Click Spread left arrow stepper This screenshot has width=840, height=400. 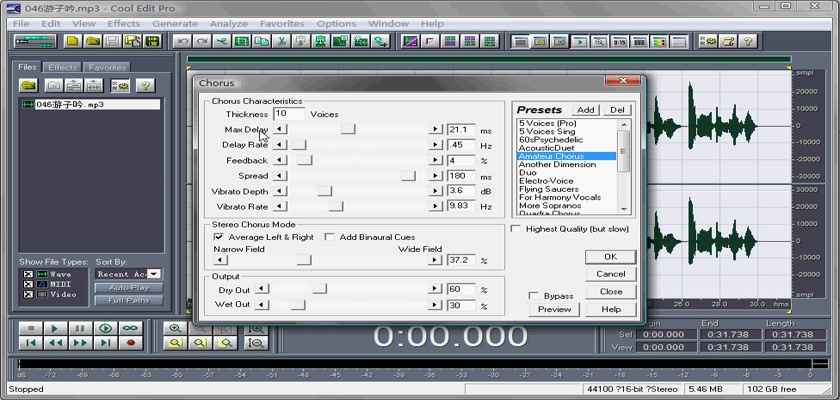(280, 175)
